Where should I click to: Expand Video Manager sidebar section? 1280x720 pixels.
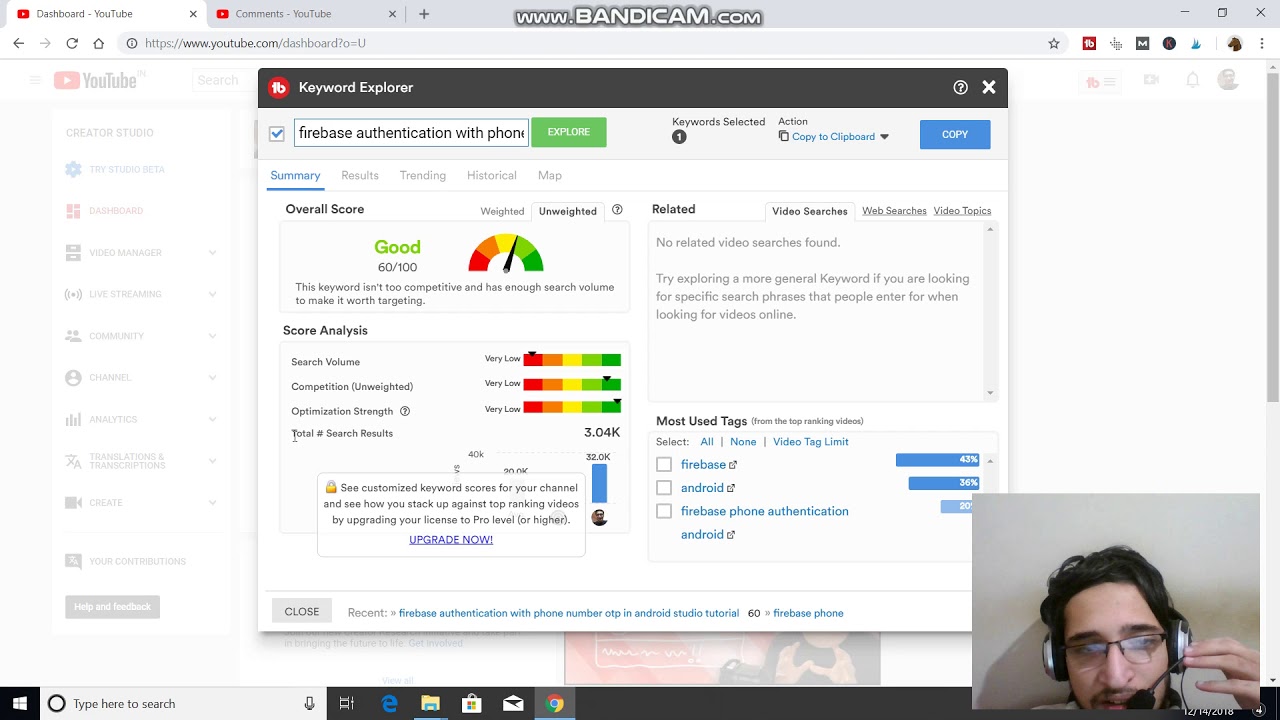[212, 253]
